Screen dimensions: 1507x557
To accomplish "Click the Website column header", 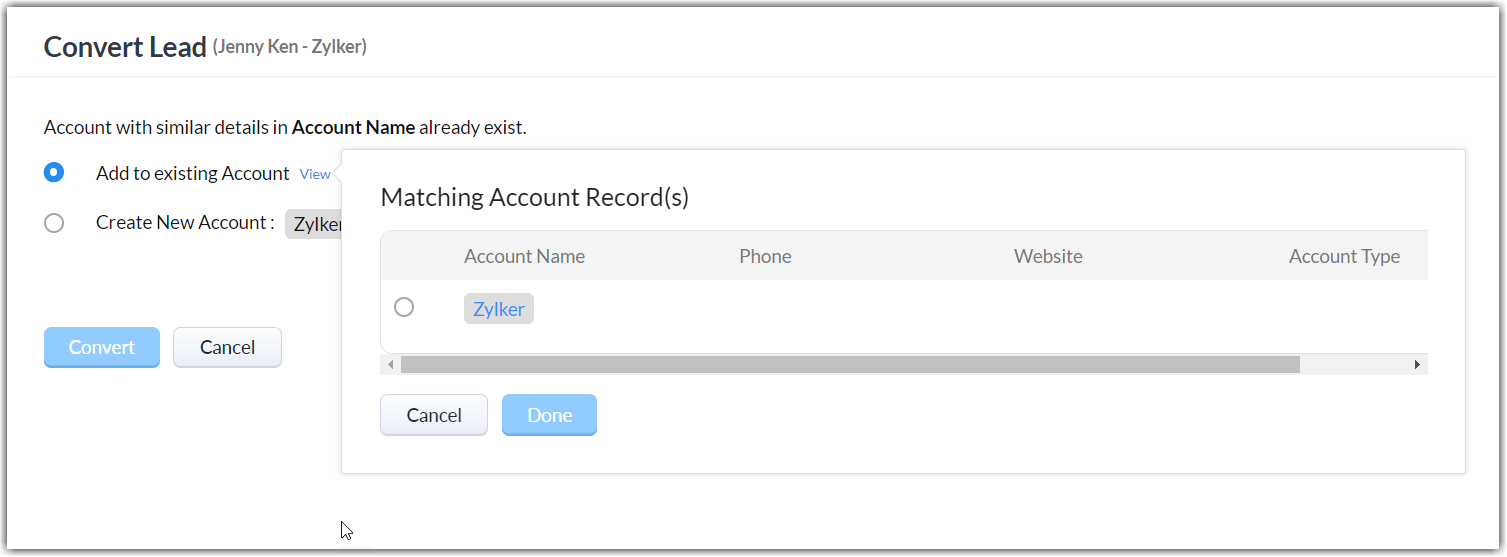I will click(x=1048, y=256).
